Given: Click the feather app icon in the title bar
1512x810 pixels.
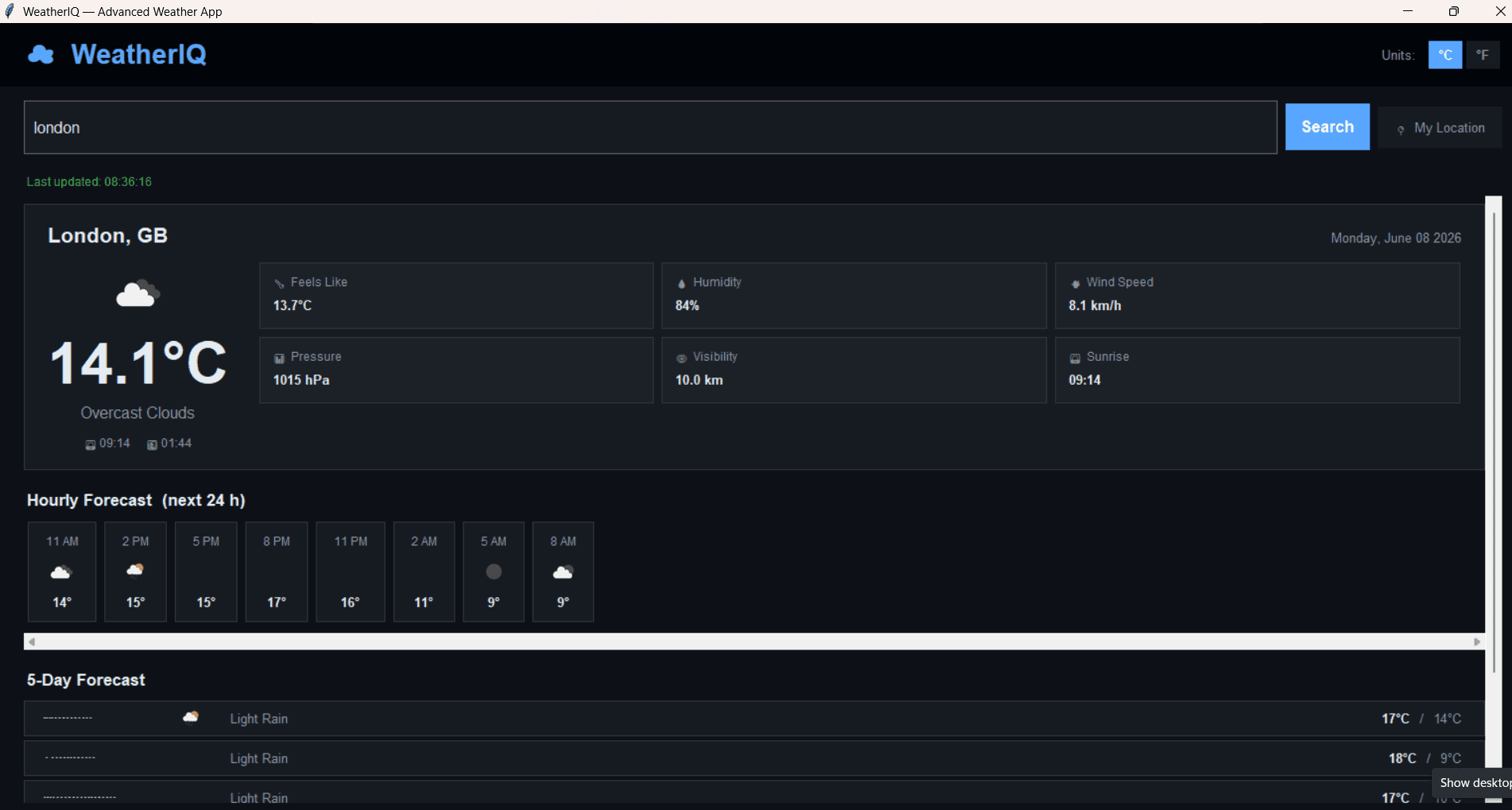Looking at the screenshot, I should pyautogui.click(x=10, y=11).
